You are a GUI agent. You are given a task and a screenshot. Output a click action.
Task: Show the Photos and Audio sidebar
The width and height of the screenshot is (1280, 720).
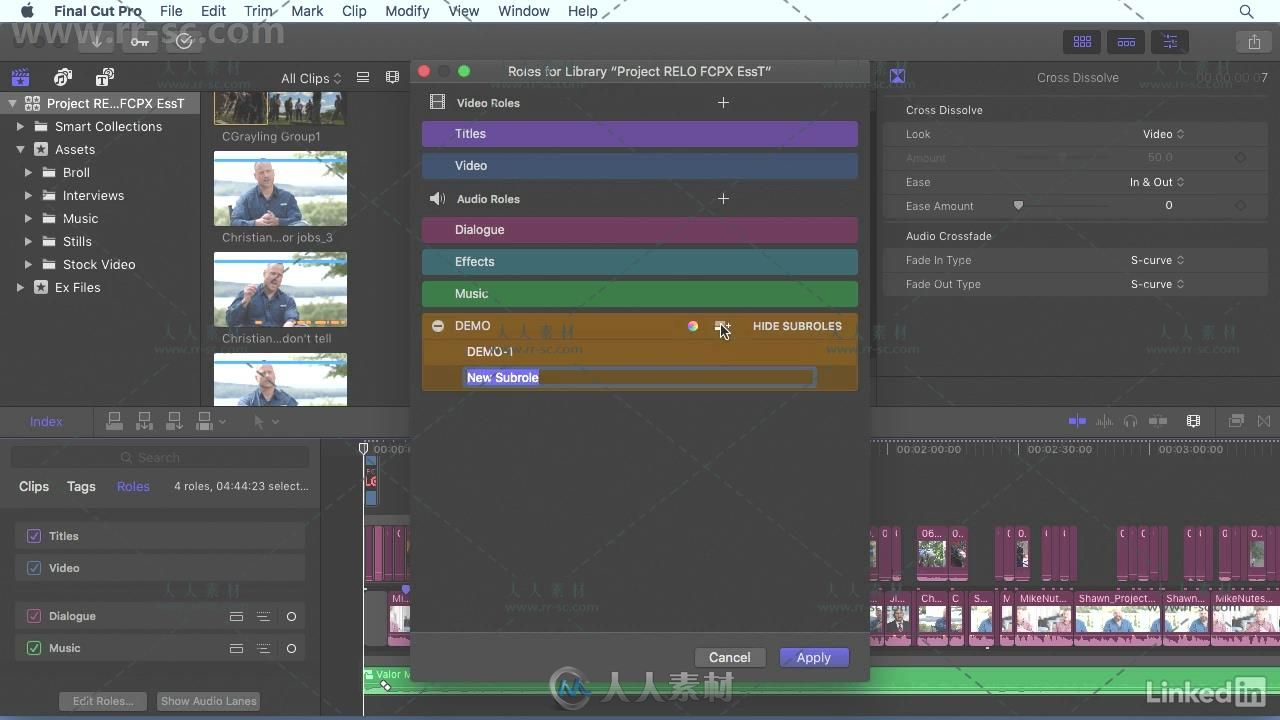[63, 77]
